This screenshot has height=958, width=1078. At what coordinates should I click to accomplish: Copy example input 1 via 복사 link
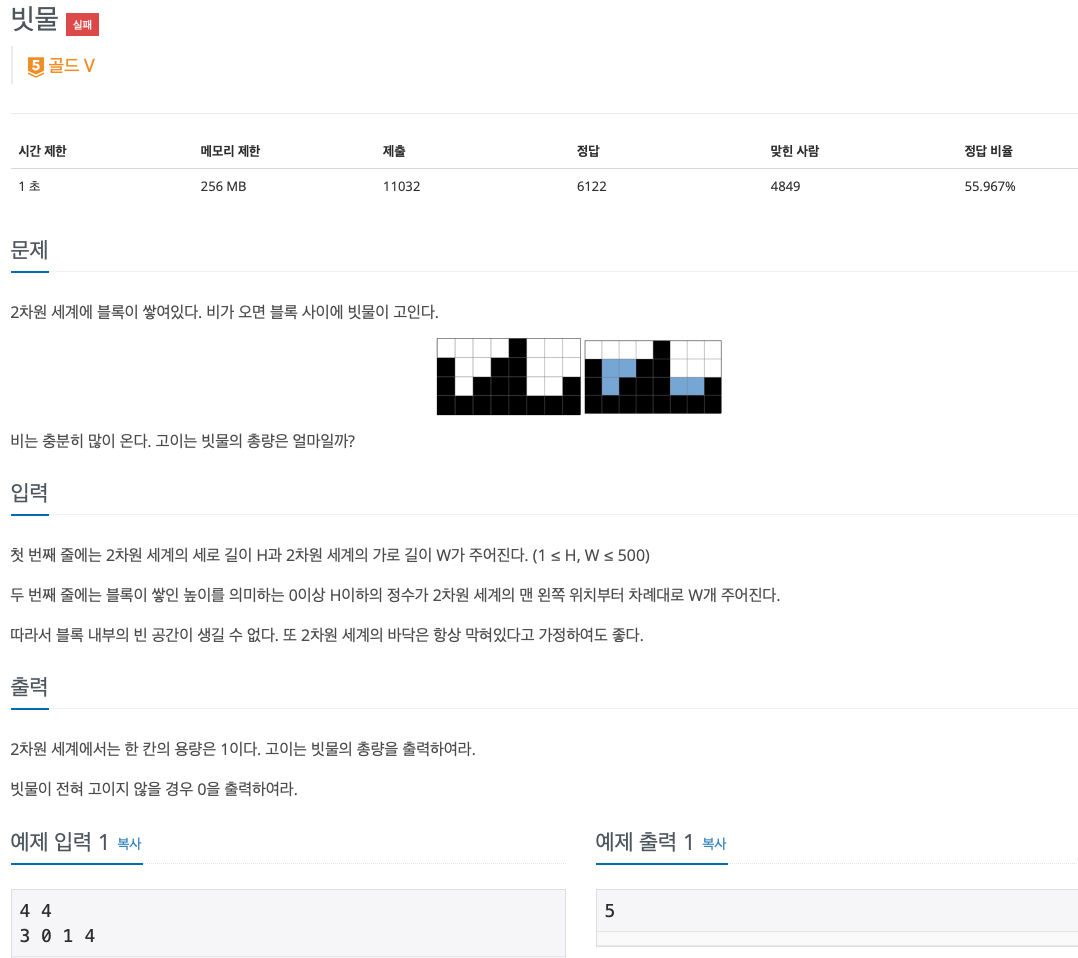[129, 843]
